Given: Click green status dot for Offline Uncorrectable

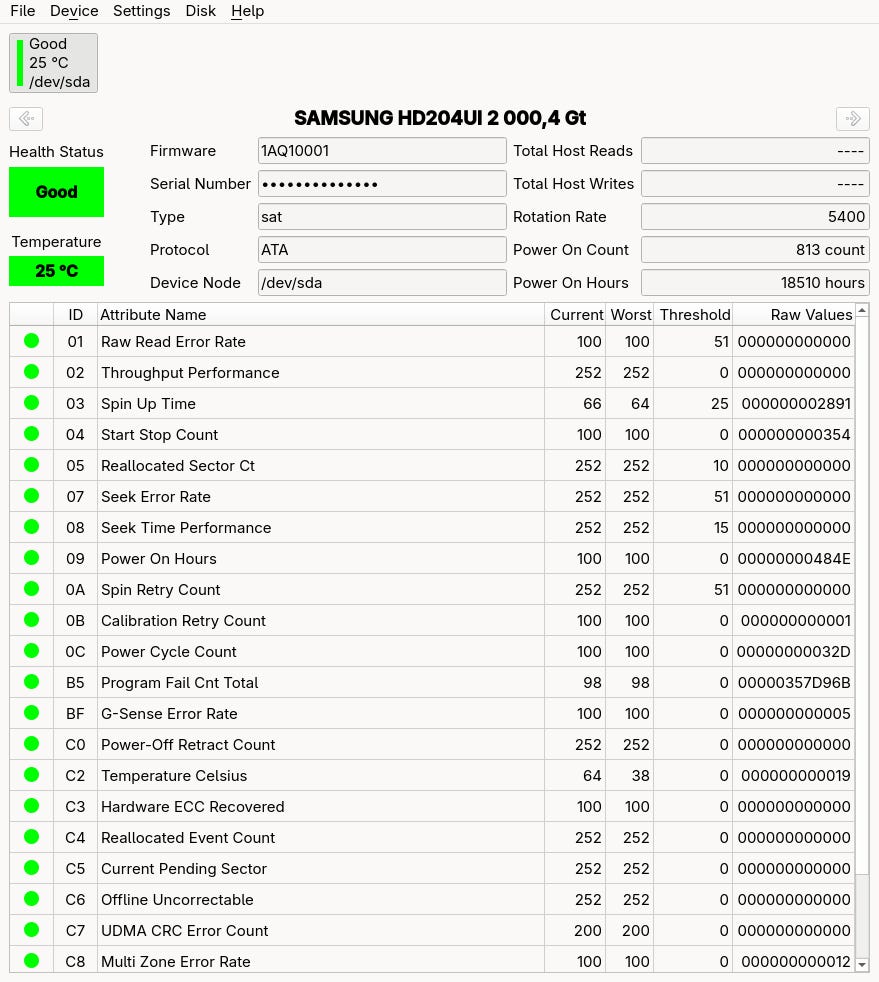Looking at the screenshot, I should [x=31, y=899].
